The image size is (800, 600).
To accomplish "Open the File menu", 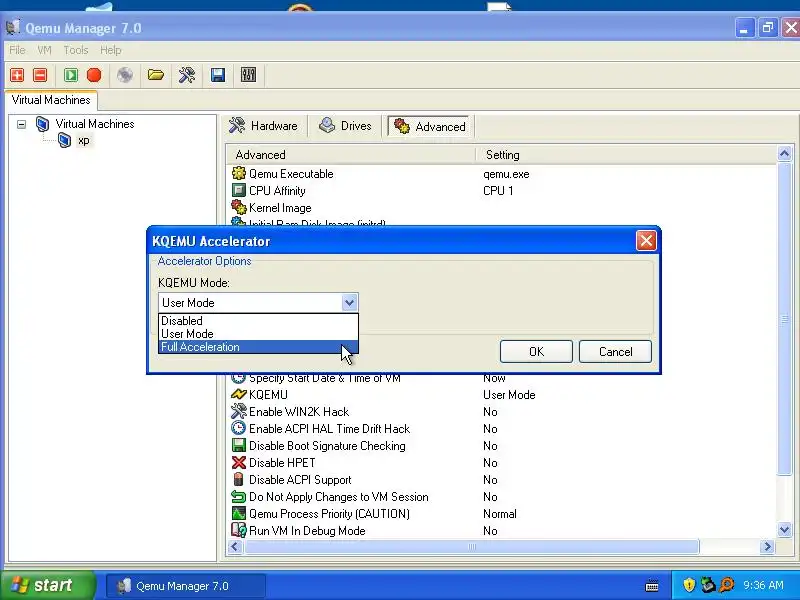I will (17, 50).
